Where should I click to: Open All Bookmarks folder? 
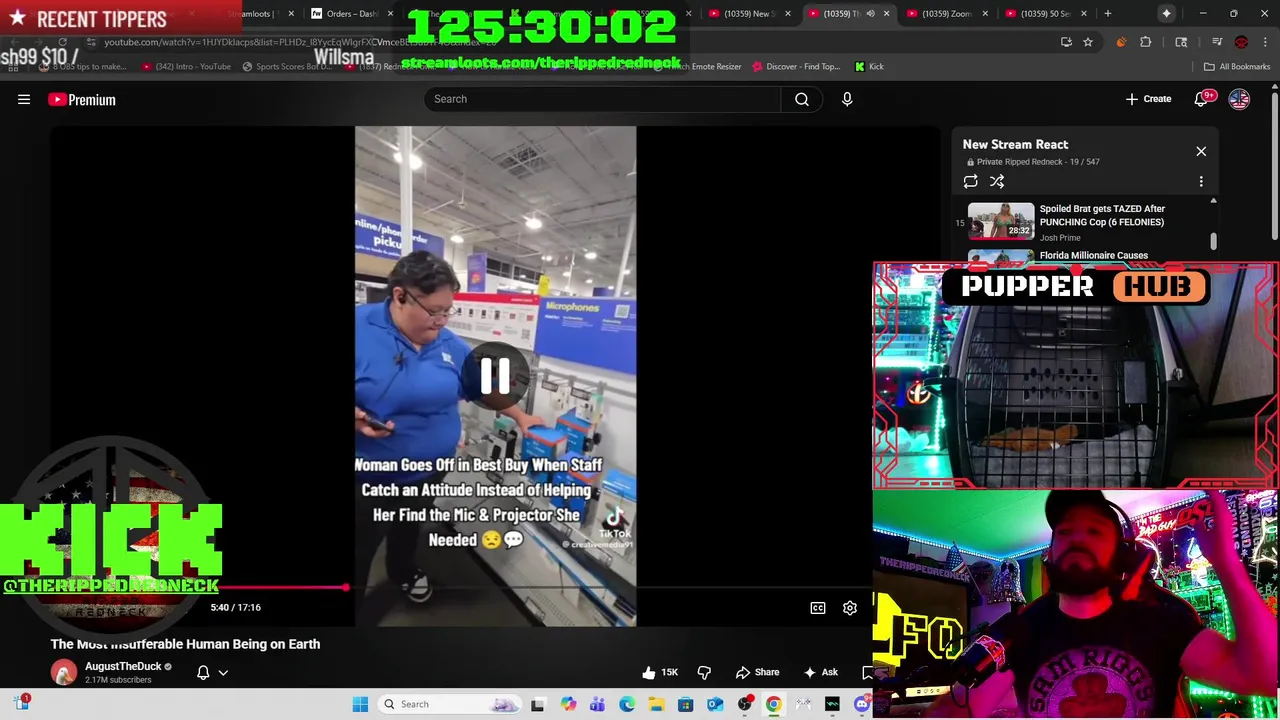[1237, 66]
